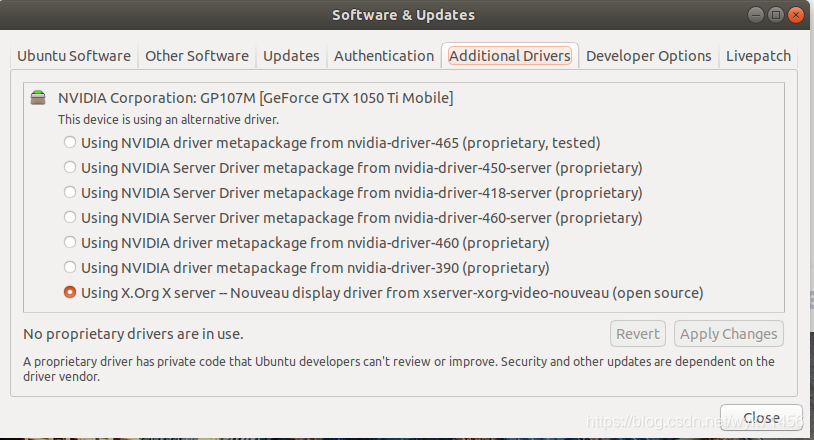
Task: Select the Nouveau open source driver option
Action: 70,292
